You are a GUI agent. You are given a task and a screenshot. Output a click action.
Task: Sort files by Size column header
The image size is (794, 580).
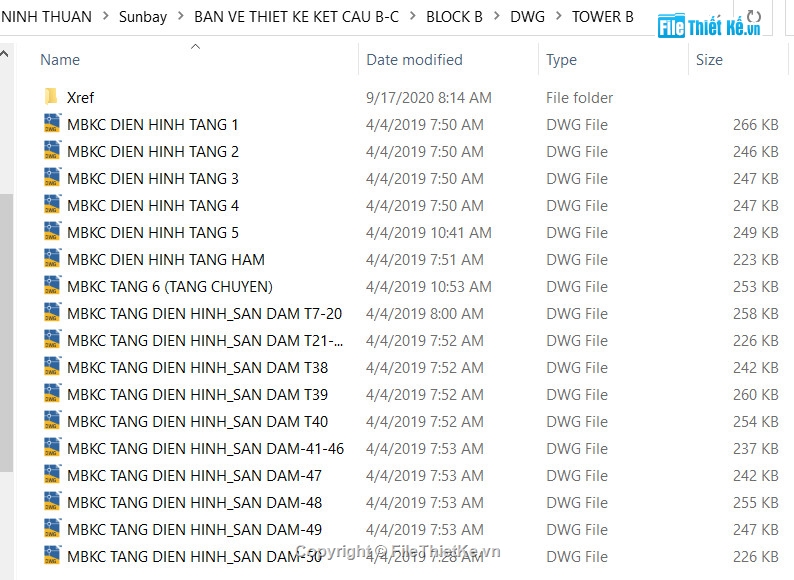(x=709, y=60)
